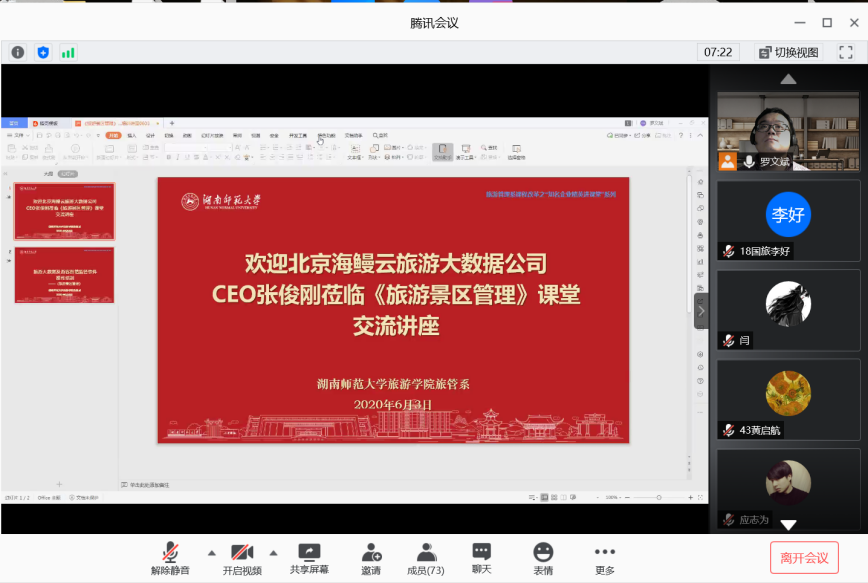Screen dimensions: 868x583
Task: Click Switch View (切换视图) button
Action: [789, 52]
